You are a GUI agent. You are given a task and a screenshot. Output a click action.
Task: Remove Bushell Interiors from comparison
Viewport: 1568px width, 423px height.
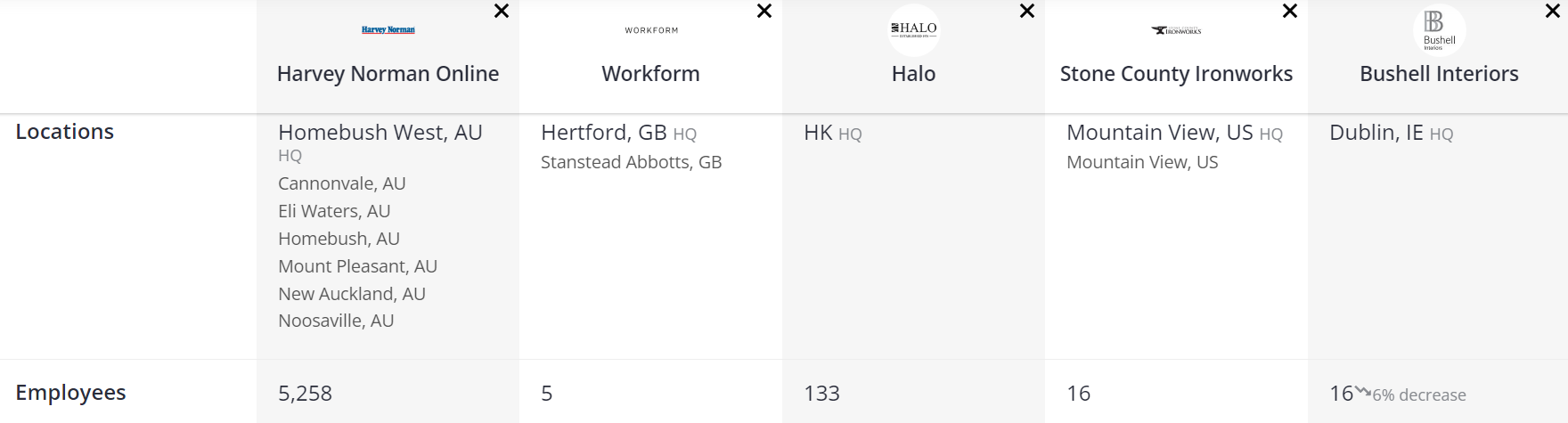1552,12
